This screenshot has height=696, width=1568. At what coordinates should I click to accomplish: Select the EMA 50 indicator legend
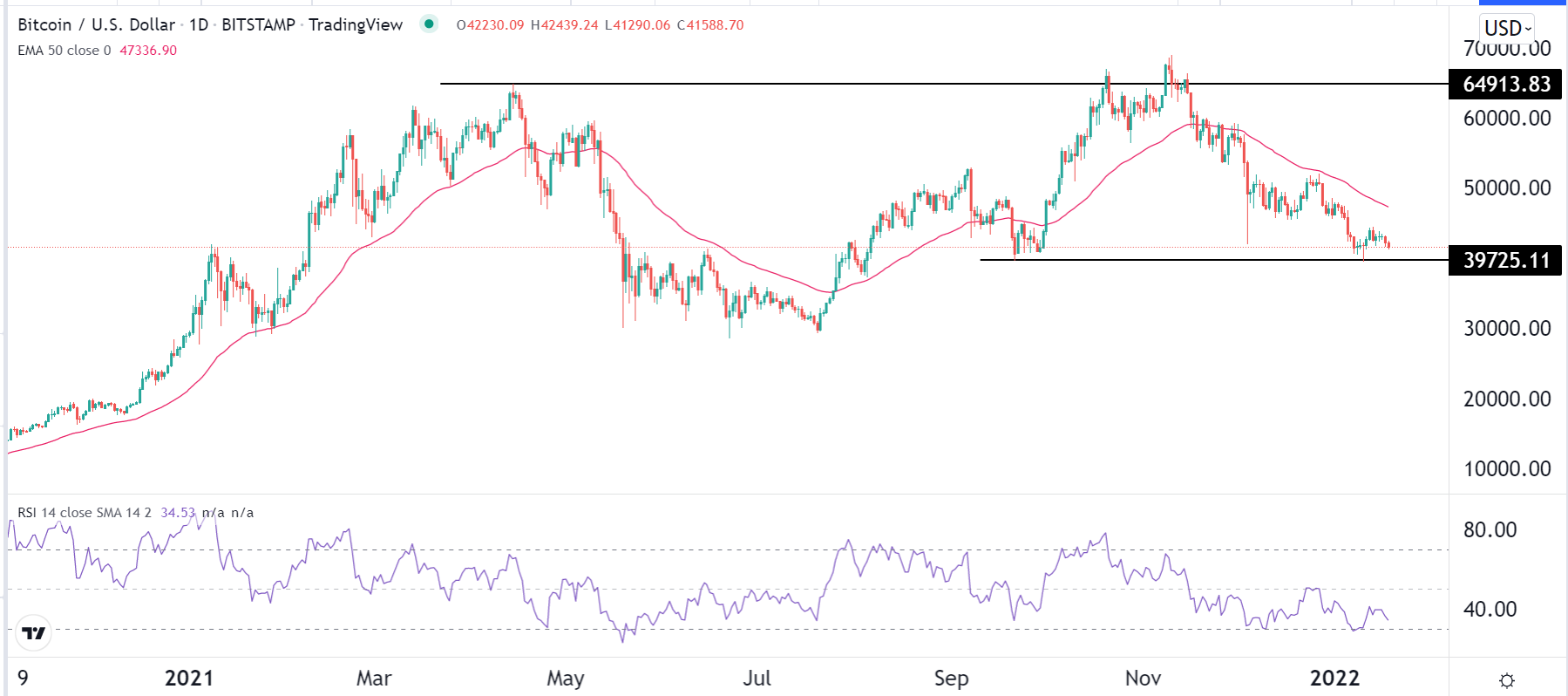(x=64, y=51)
